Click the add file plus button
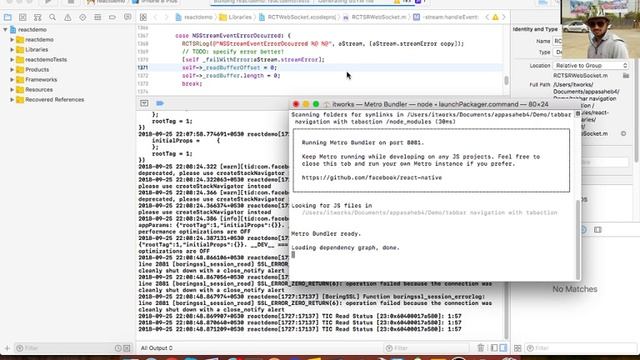 (x=7, y=348)
